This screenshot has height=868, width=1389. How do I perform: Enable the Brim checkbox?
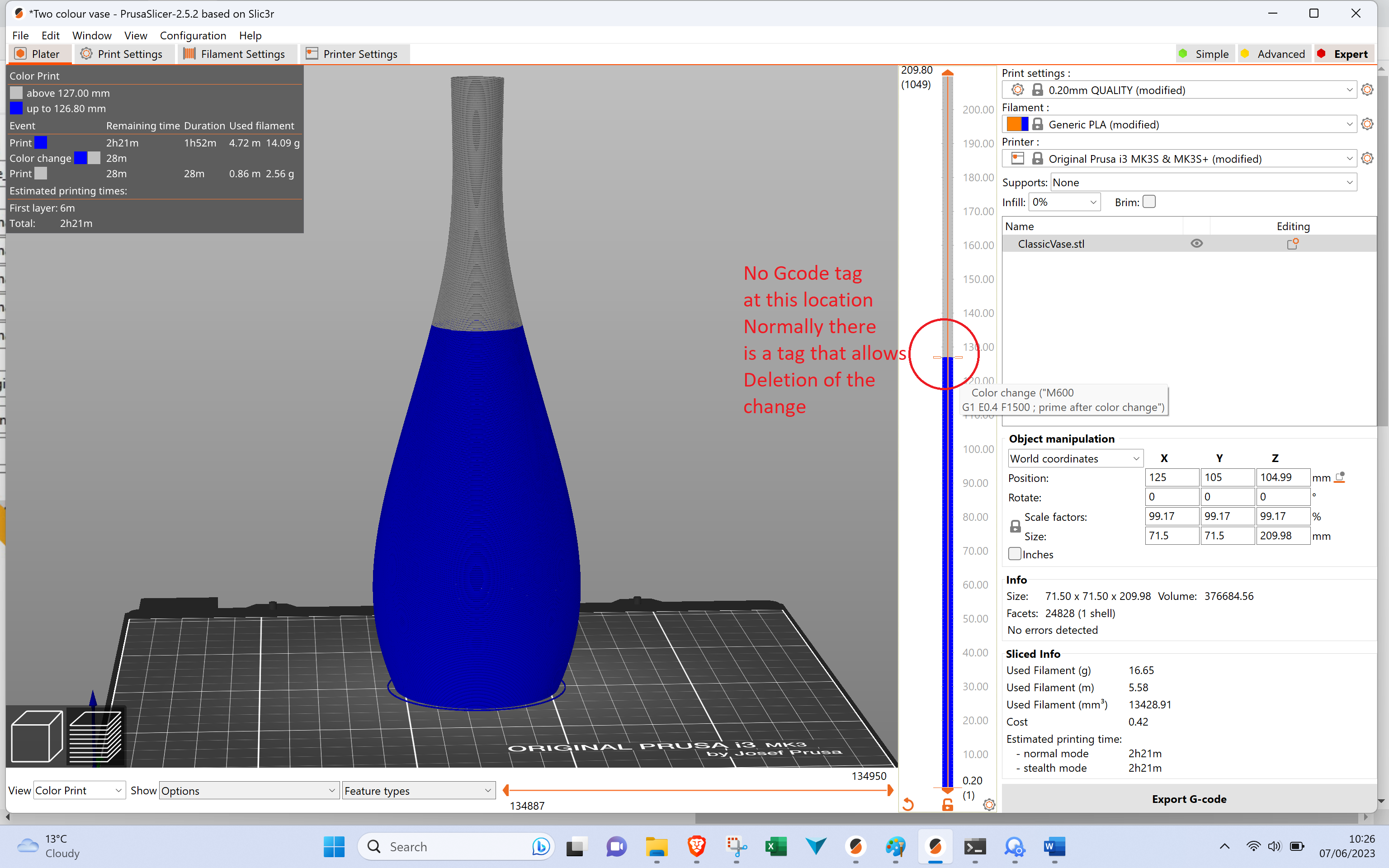click(x=1150, y=202)
